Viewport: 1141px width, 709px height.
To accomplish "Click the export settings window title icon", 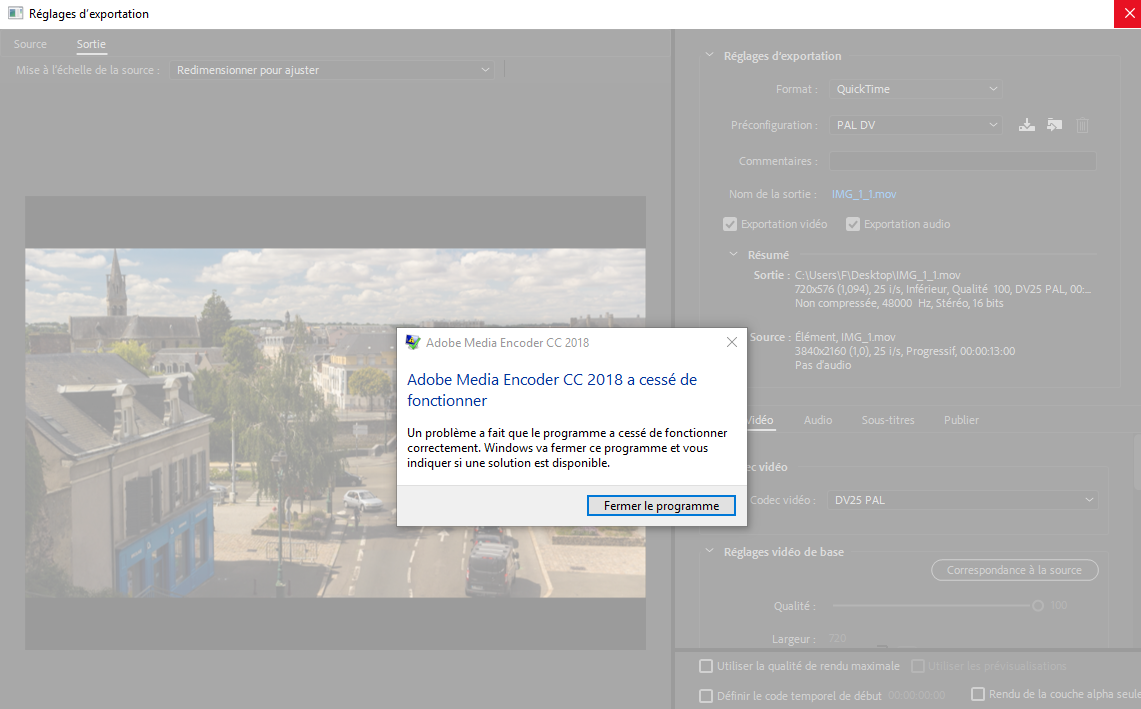I will 15,14.
